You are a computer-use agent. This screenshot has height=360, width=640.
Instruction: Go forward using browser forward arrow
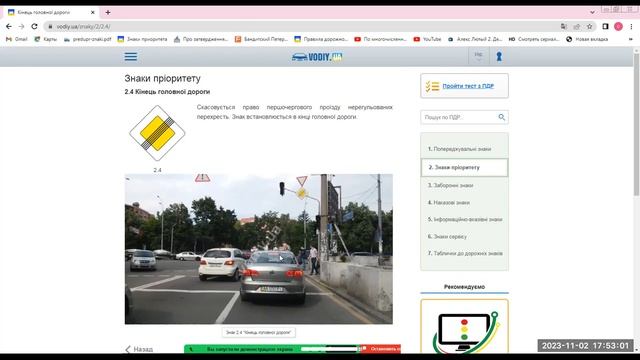click(21, 27)
